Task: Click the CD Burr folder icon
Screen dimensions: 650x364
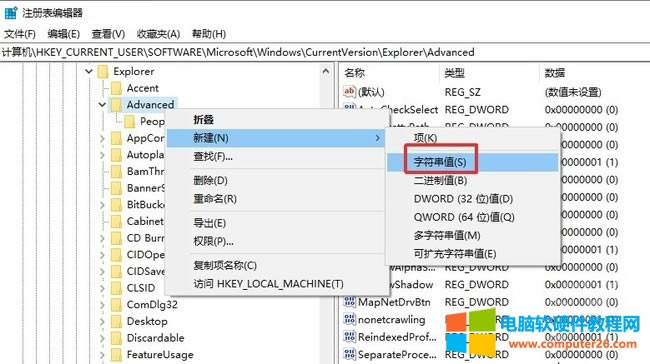Action: coord(116,238)
